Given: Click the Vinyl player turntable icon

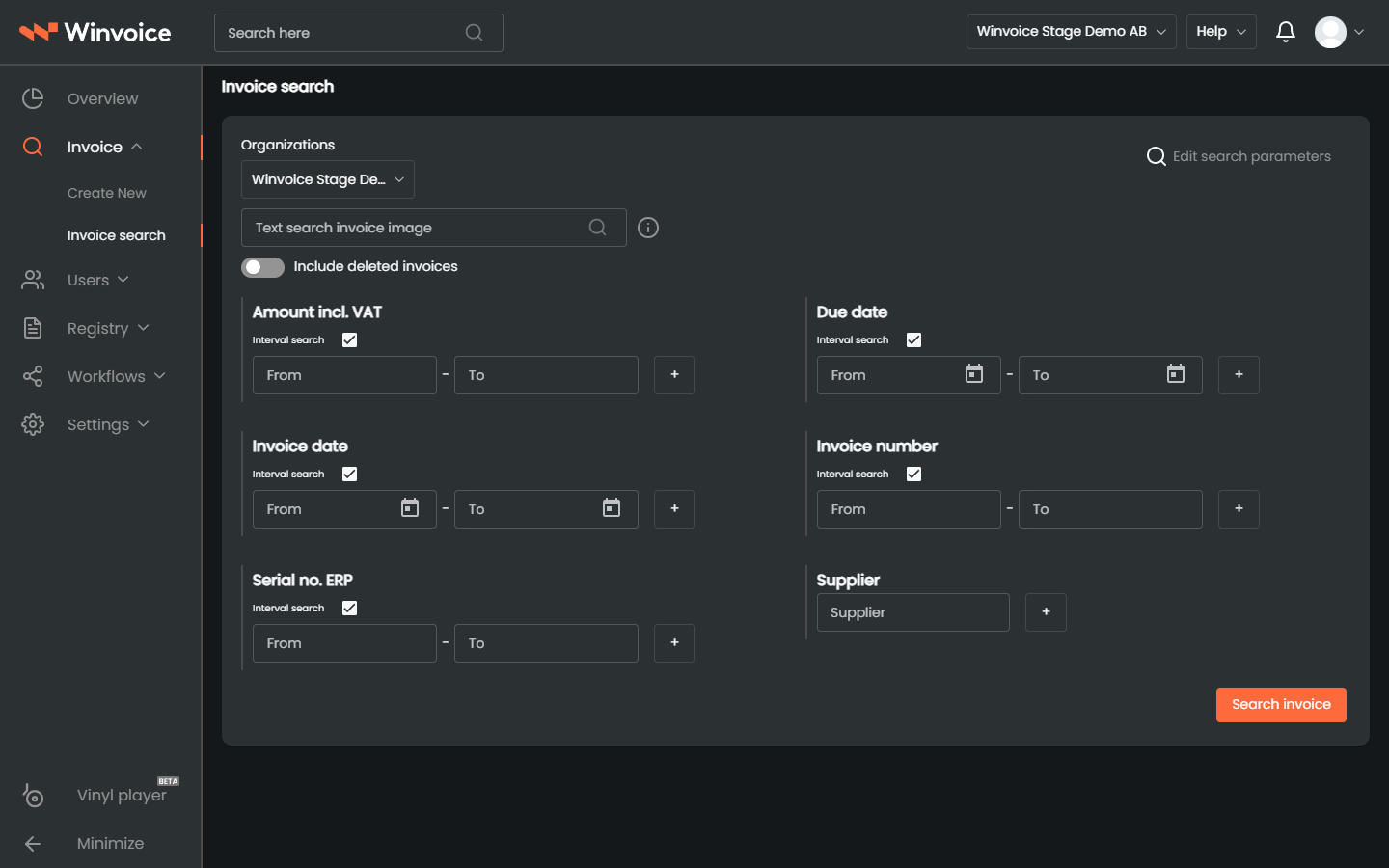Looking at the screenshot, I should (x=33, y=795).
